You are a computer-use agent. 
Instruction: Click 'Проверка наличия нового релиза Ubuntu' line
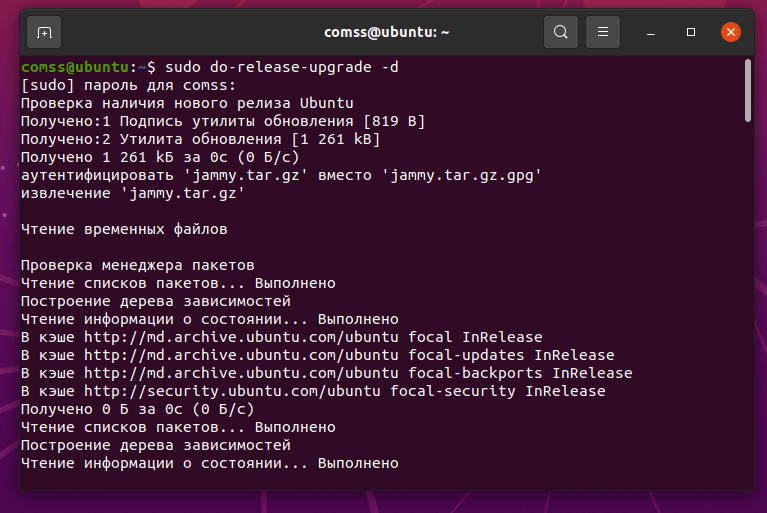(x=187, y=103)
